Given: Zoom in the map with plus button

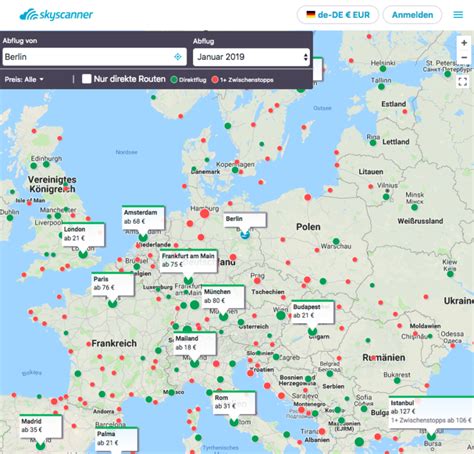Looking at the screenshot, I should (464, 43).
